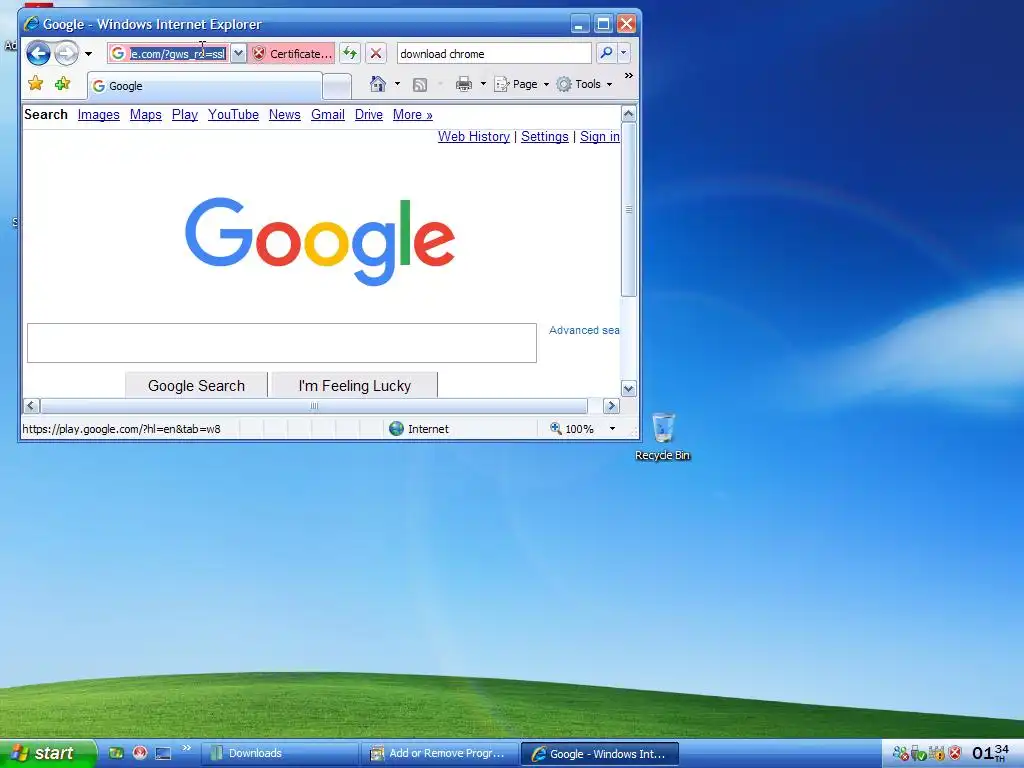Click the horizontal scrollbar thumb
The image size is (1024, 768).
tap(314, 406)
